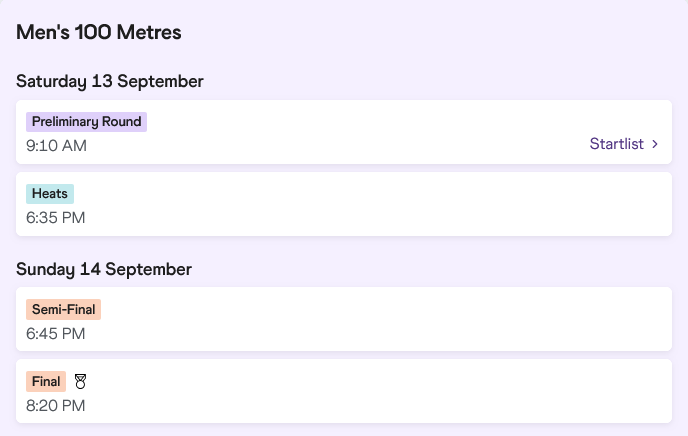Select the Saturday 13 September heading
The height and width of the screenshot is (436, 688).
click(110, 82)
